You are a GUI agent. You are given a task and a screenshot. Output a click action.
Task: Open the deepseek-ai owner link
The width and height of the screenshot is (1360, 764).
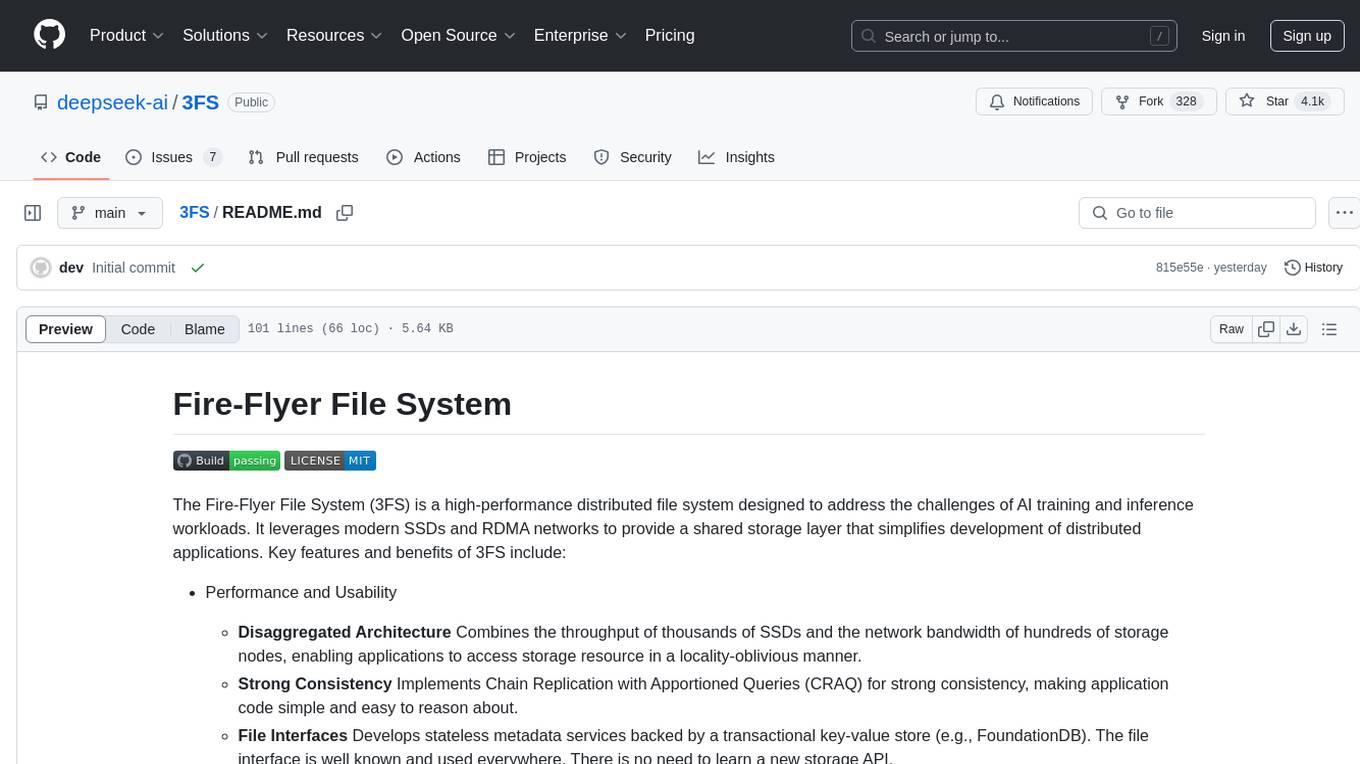(x=113, y=102)
